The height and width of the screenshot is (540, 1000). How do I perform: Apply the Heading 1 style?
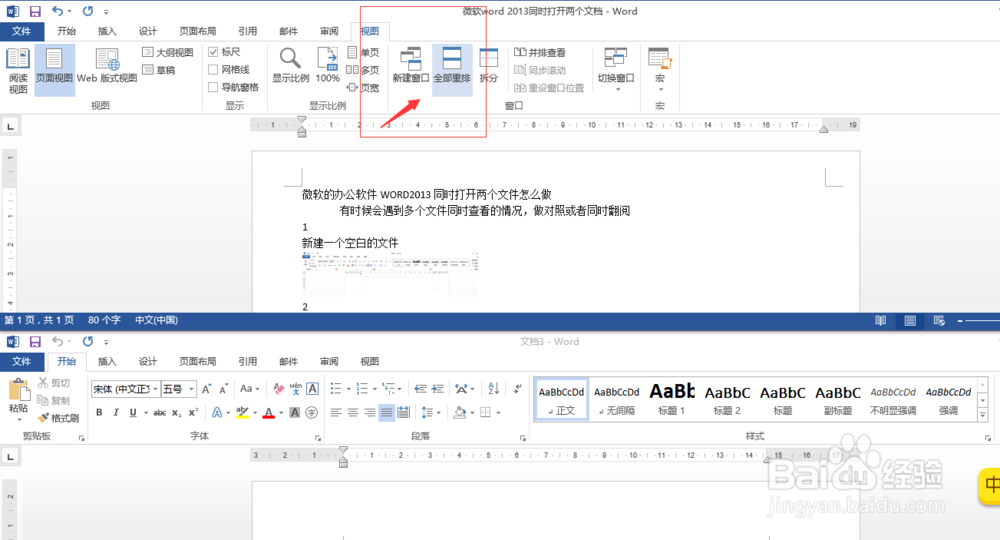click(672, 398)
